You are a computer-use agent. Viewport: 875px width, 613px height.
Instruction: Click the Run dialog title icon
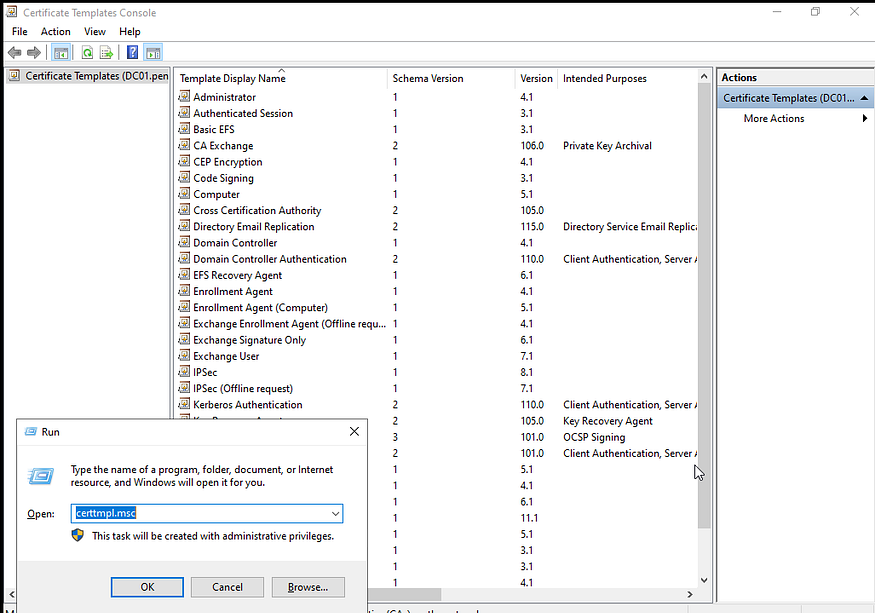[x=31, y=432]
